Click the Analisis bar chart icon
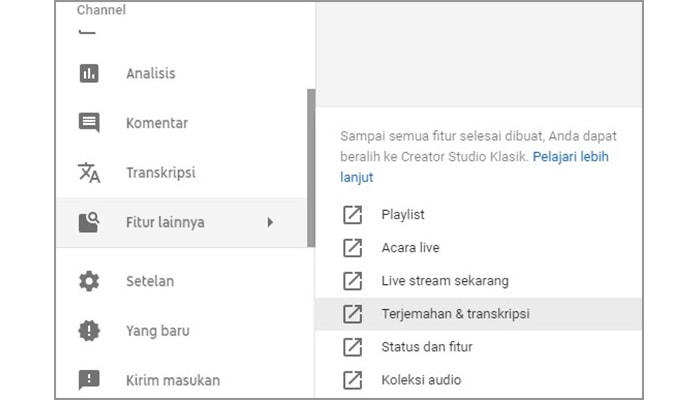This screenshot has height=400, width=700. [x=89, y=73]
